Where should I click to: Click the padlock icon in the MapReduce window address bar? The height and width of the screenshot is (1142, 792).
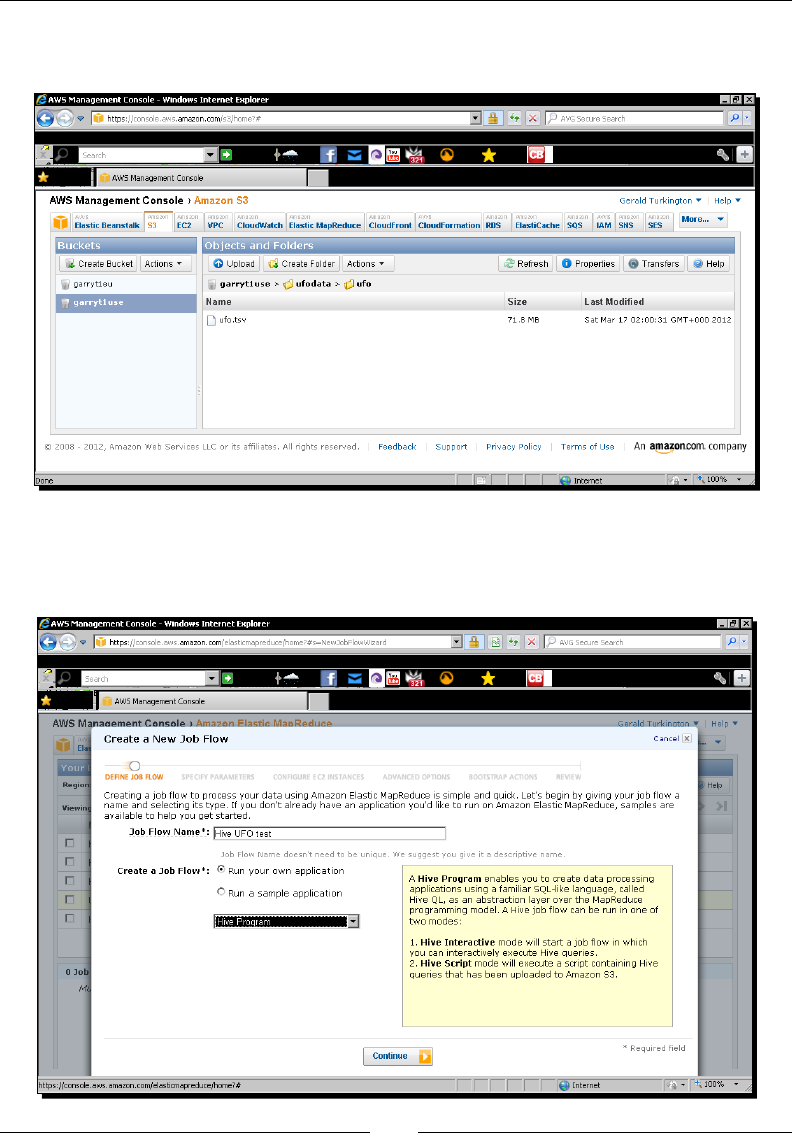click(x=474, y=642)
